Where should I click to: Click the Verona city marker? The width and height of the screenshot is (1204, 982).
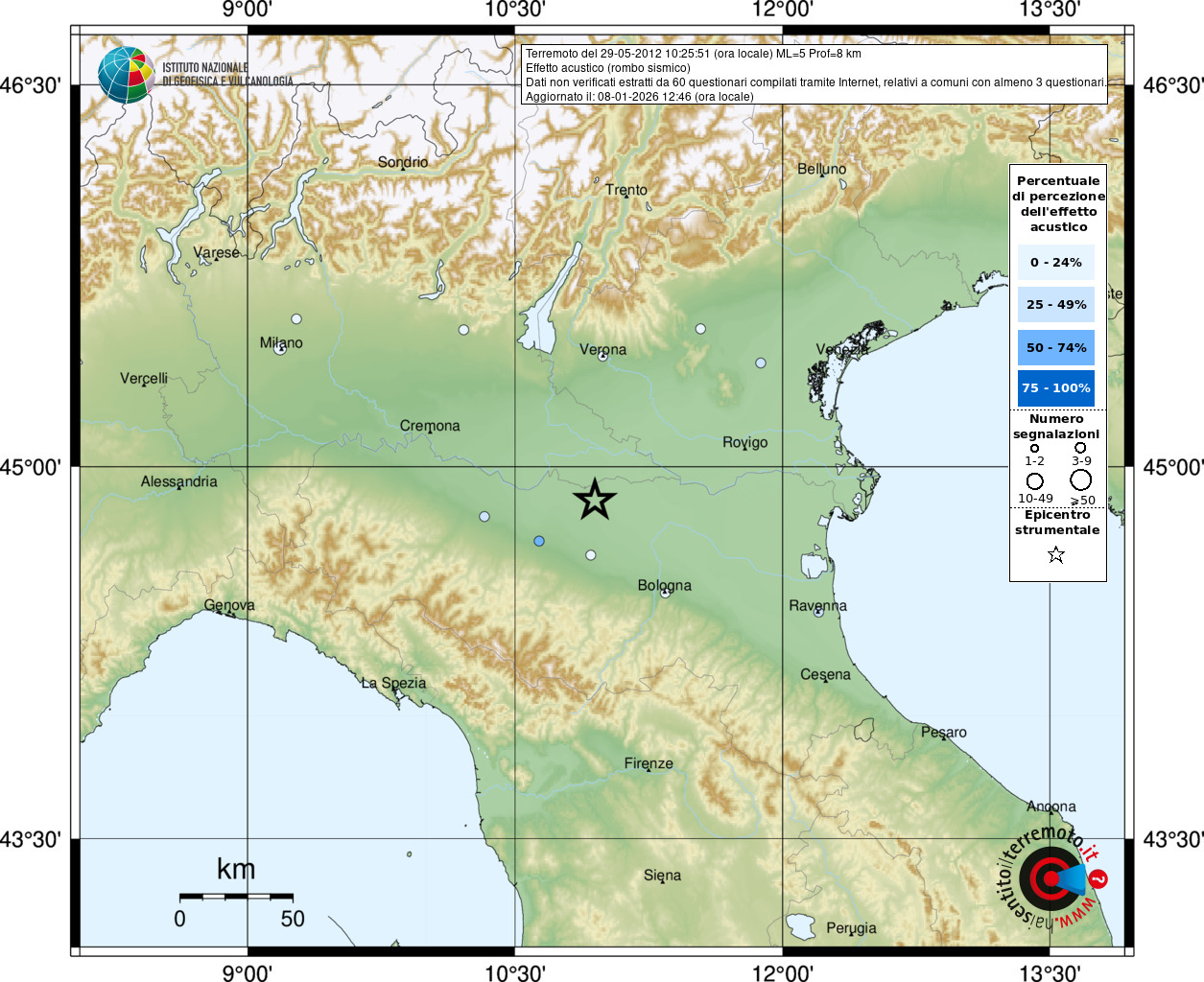click(x=602, y=356)
